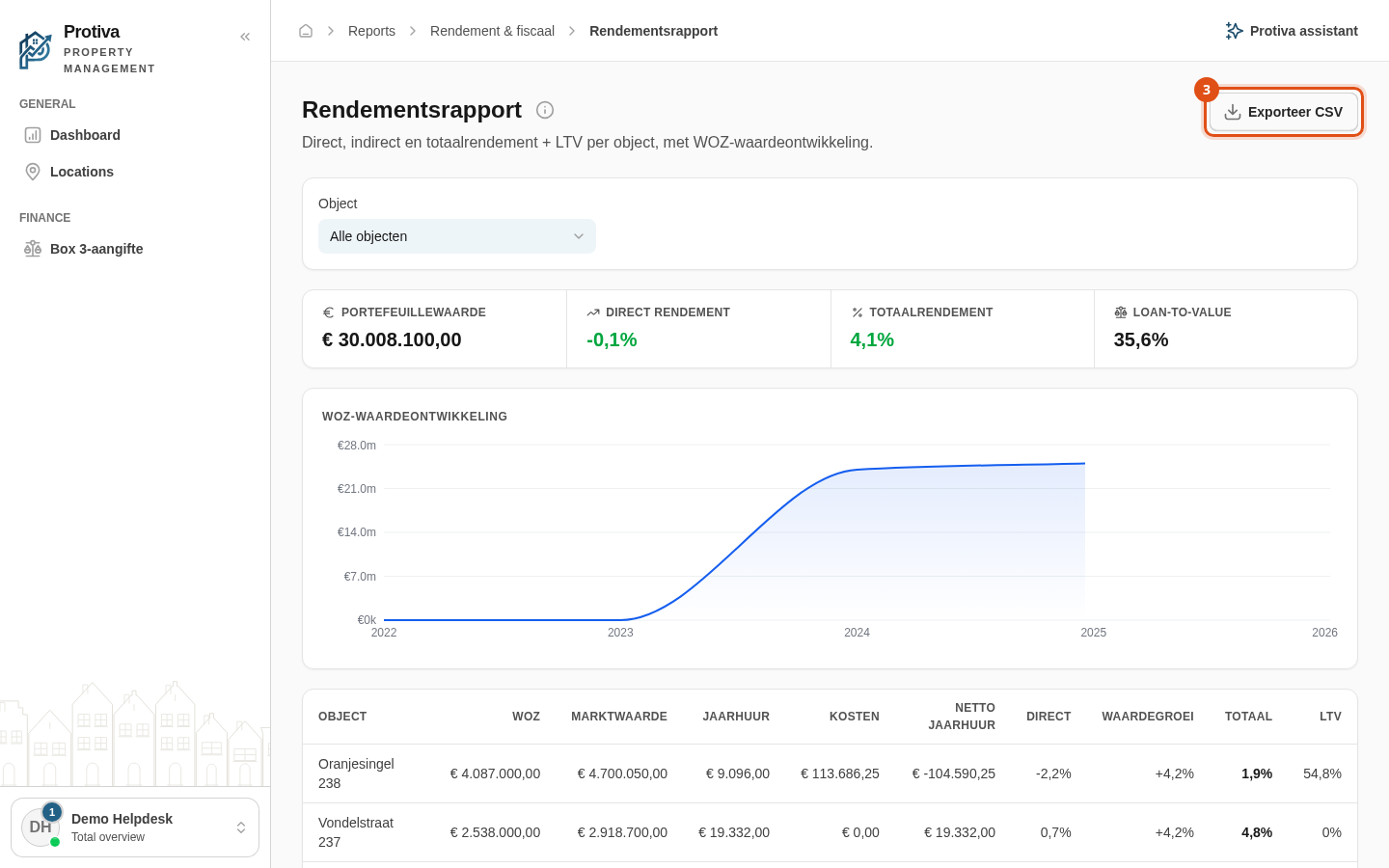This screenshot has height=868, width=1389.
Task: Click the KOSTEN column header
Action: click(x=855, y=717)
